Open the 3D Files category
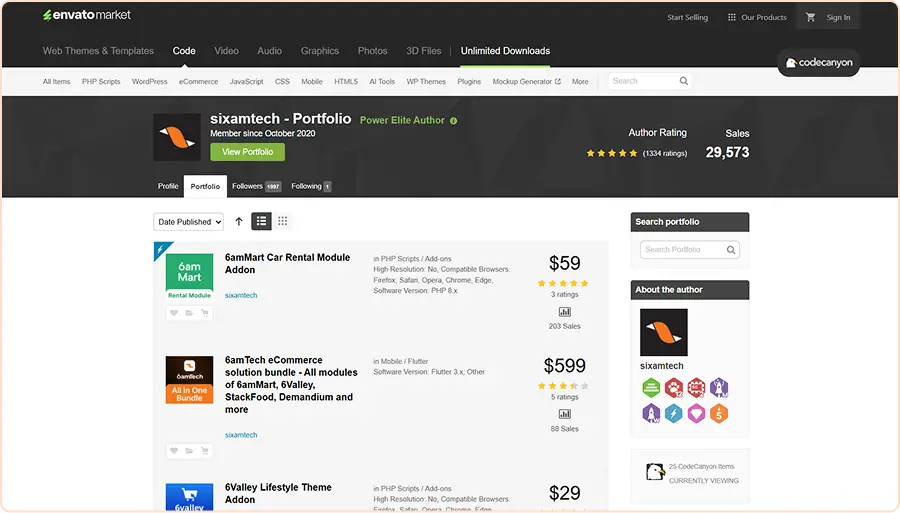Viewport: 900px width, 513px height. point(424,50)
